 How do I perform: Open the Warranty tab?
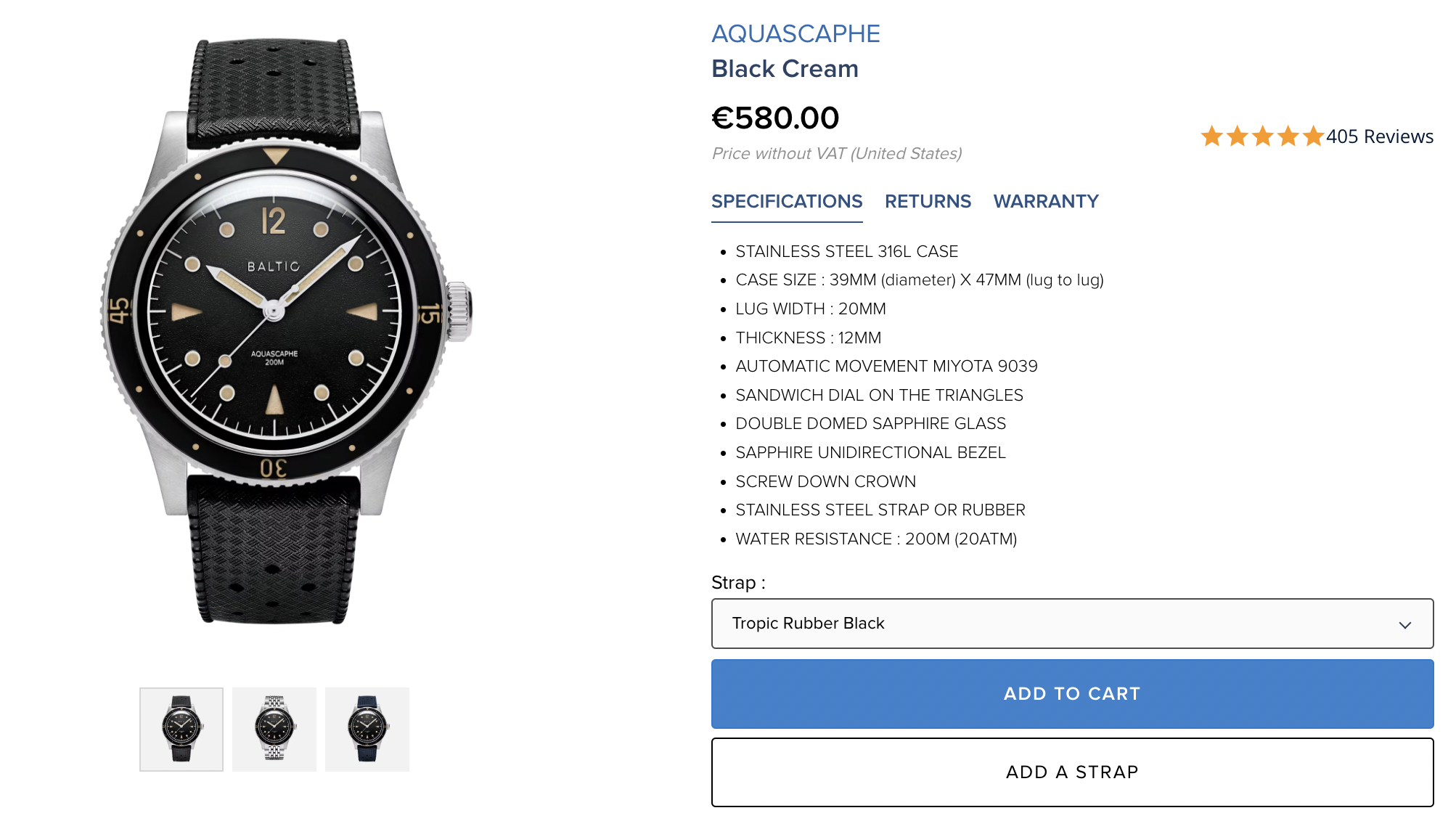pyautogui.click(x=1046, y=201)
